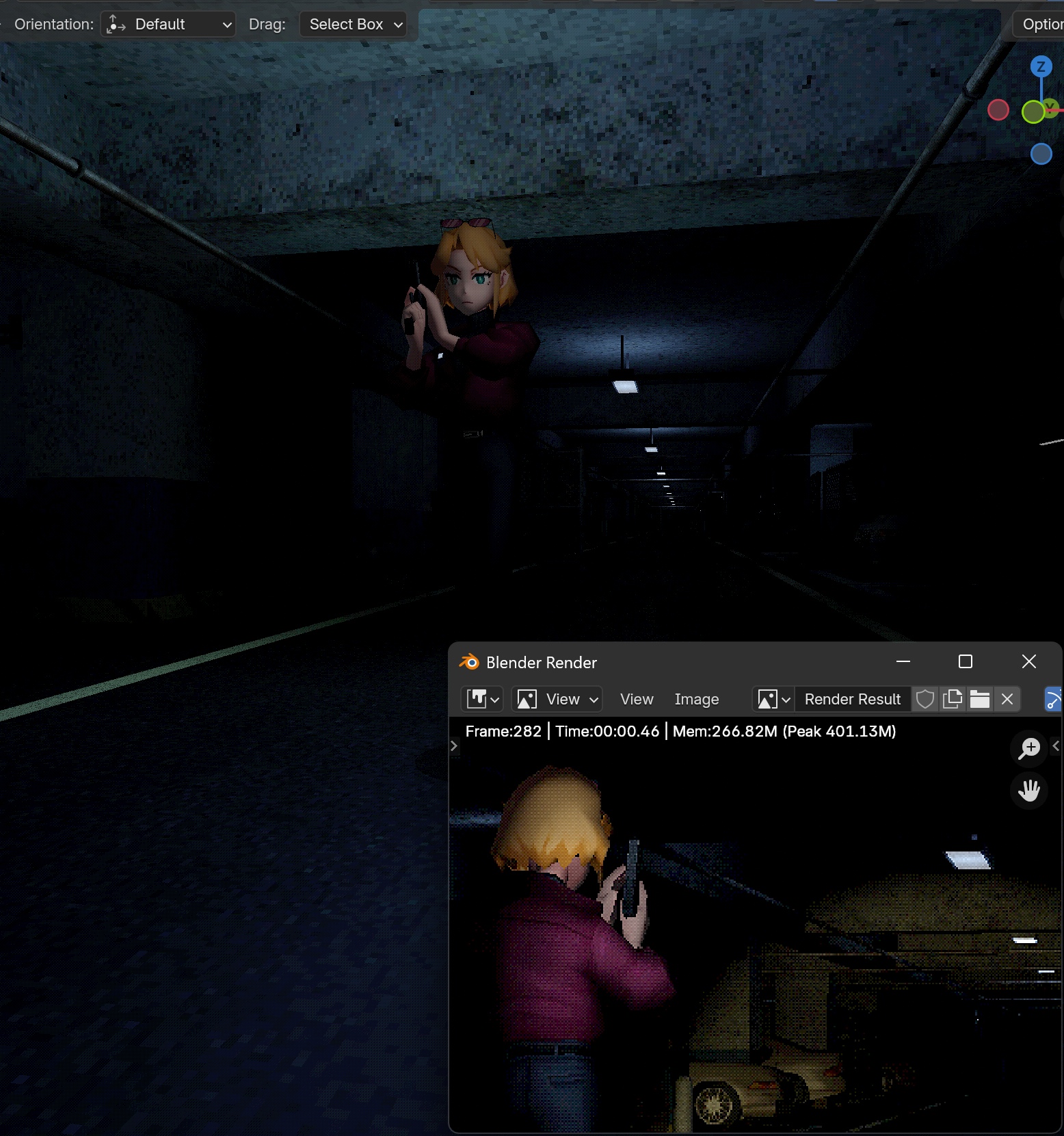
Task: Click the zoom magnifier icon in render window
Action: click(x=1028, y=748)
